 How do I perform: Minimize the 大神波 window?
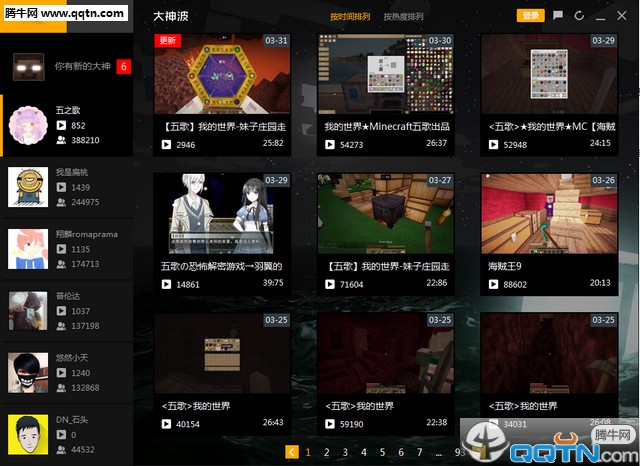600,17
